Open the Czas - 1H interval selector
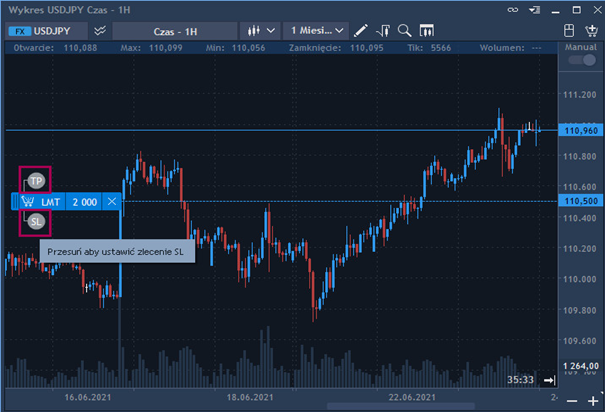605x412 pixels. tap(173, 30)
